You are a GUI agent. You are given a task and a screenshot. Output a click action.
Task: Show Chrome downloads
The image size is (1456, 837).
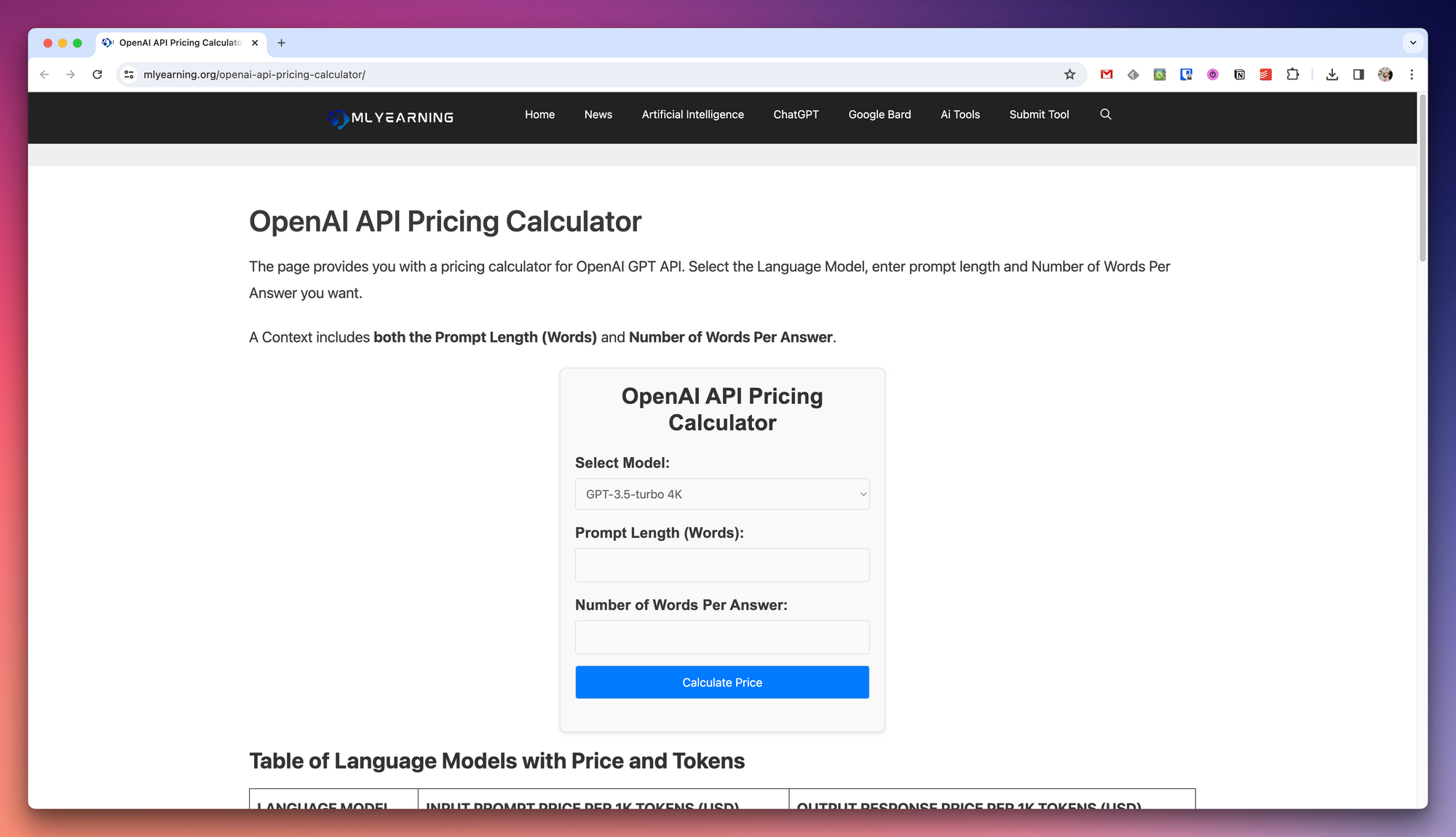[x=1332, y=74]
